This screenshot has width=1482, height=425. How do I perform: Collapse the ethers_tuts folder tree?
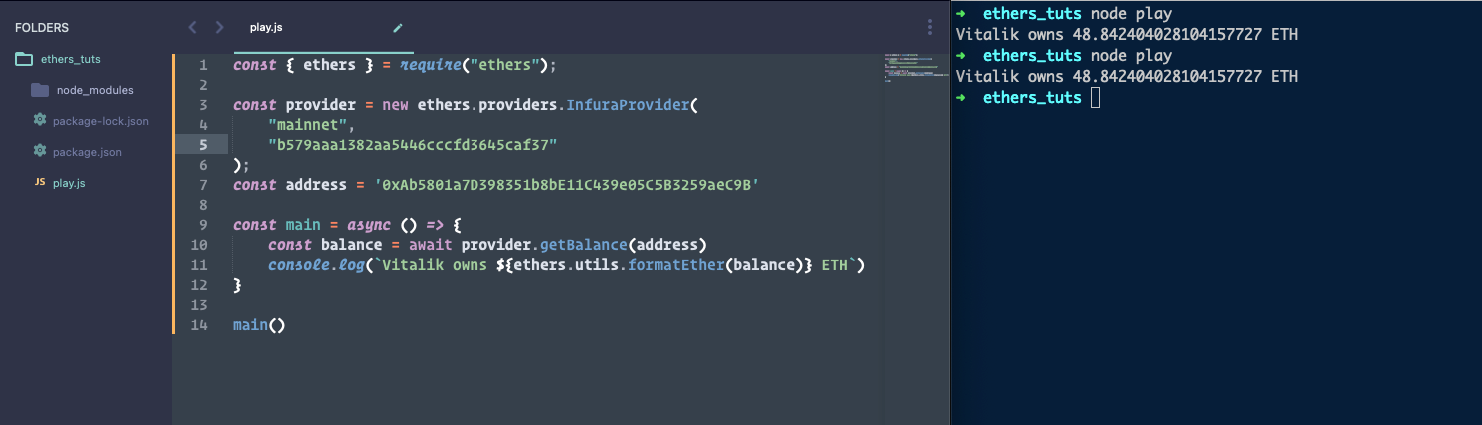(70, 59)
